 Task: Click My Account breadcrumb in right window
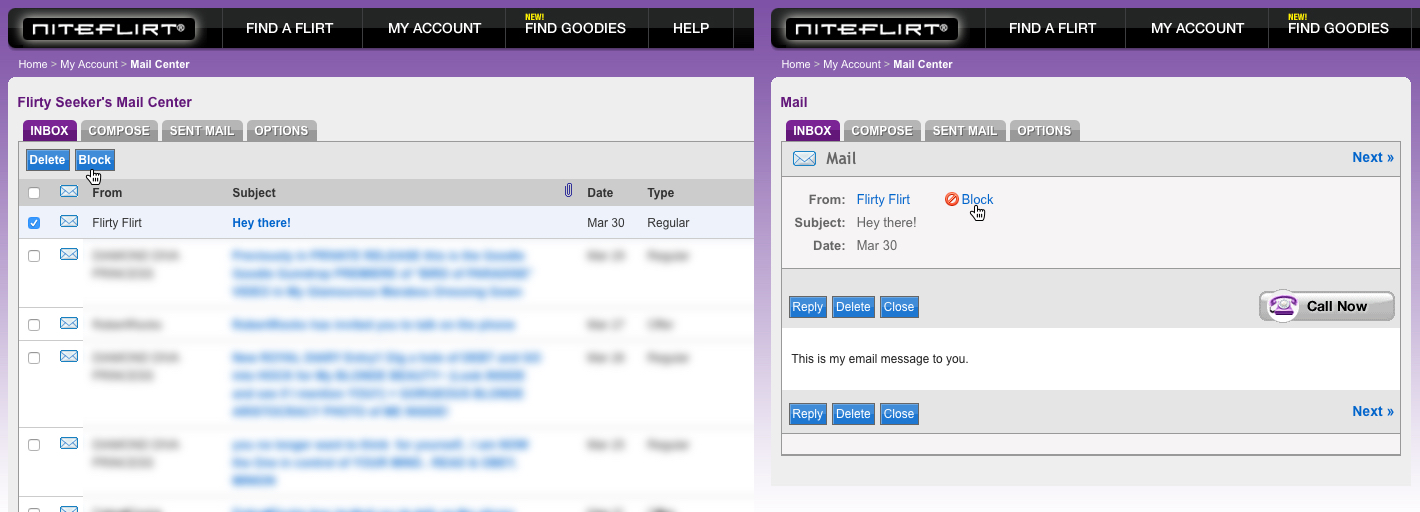pyautogui.click(x=852, y=64)
